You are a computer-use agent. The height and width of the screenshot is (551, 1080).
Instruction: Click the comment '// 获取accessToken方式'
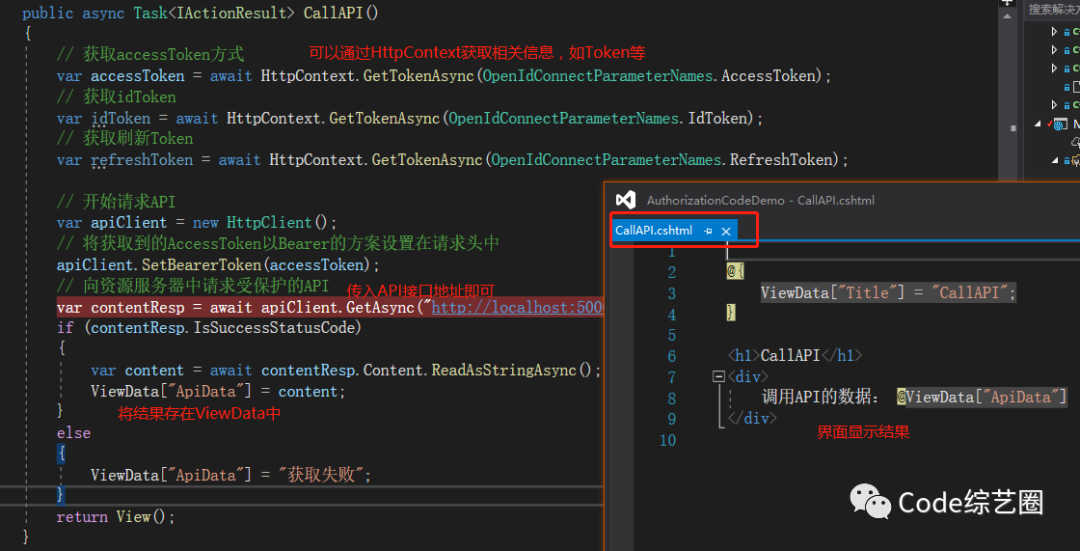click(150, 54)
